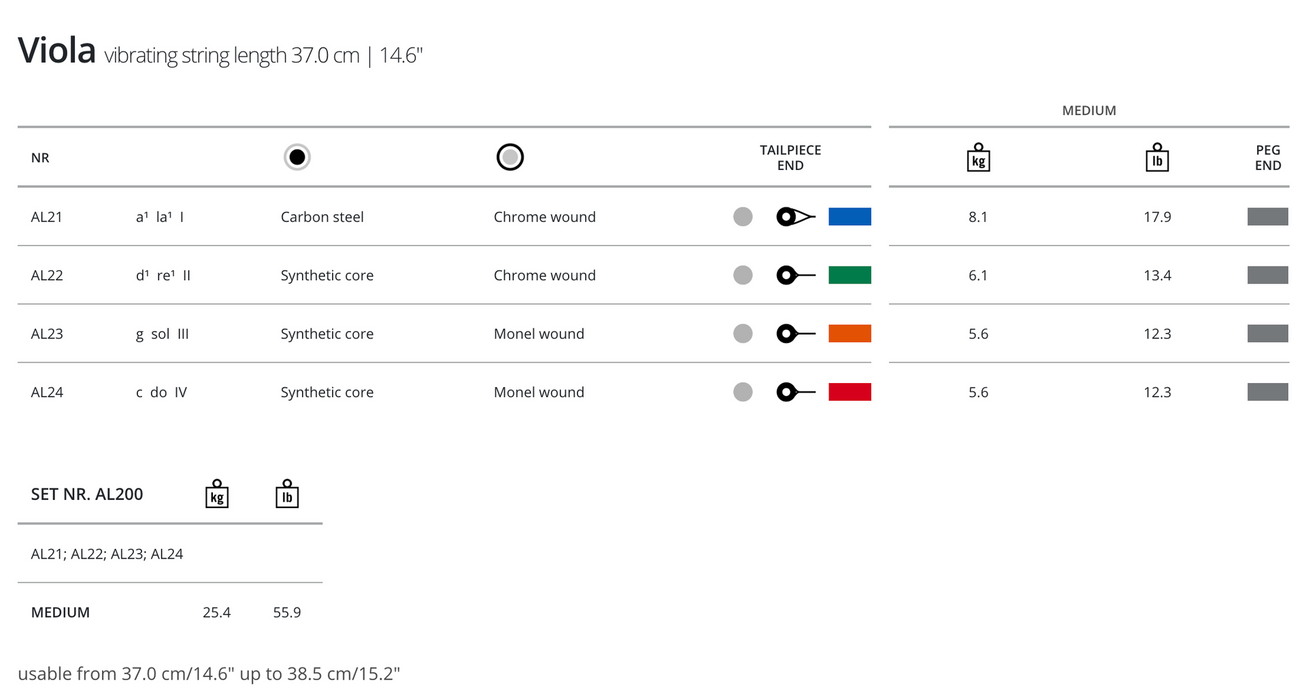Image resolution: width=1306 pixels, height=700 pixels.
Task: Click the ball-end icon in AL24 row
Action: [x=796, y=392]
